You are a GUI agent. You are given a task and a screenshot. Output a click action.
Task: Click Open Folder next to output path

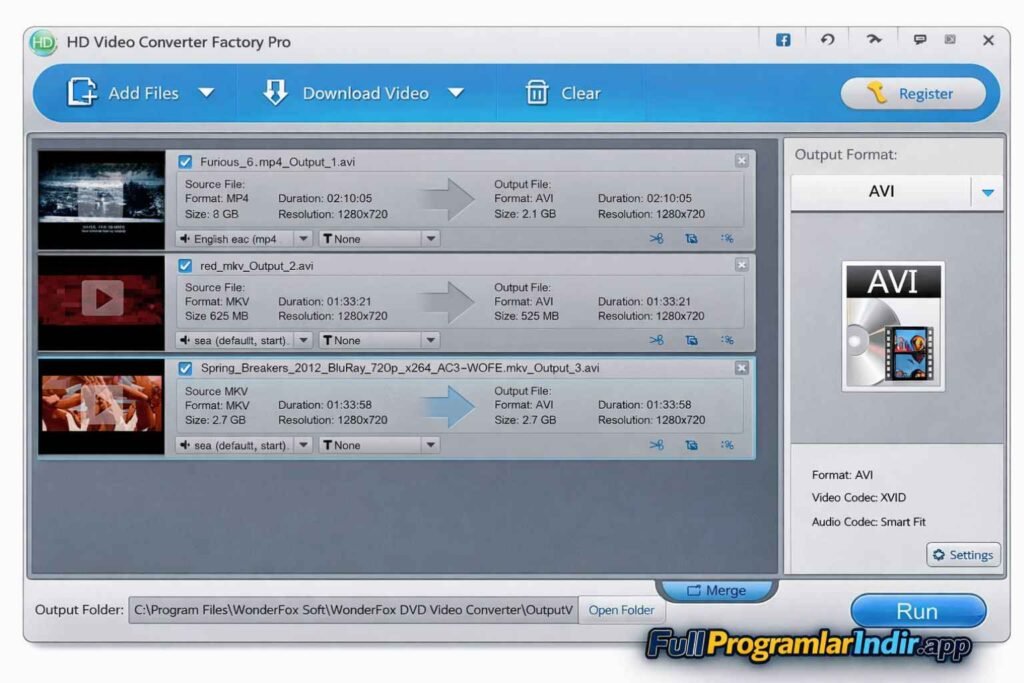621,609
